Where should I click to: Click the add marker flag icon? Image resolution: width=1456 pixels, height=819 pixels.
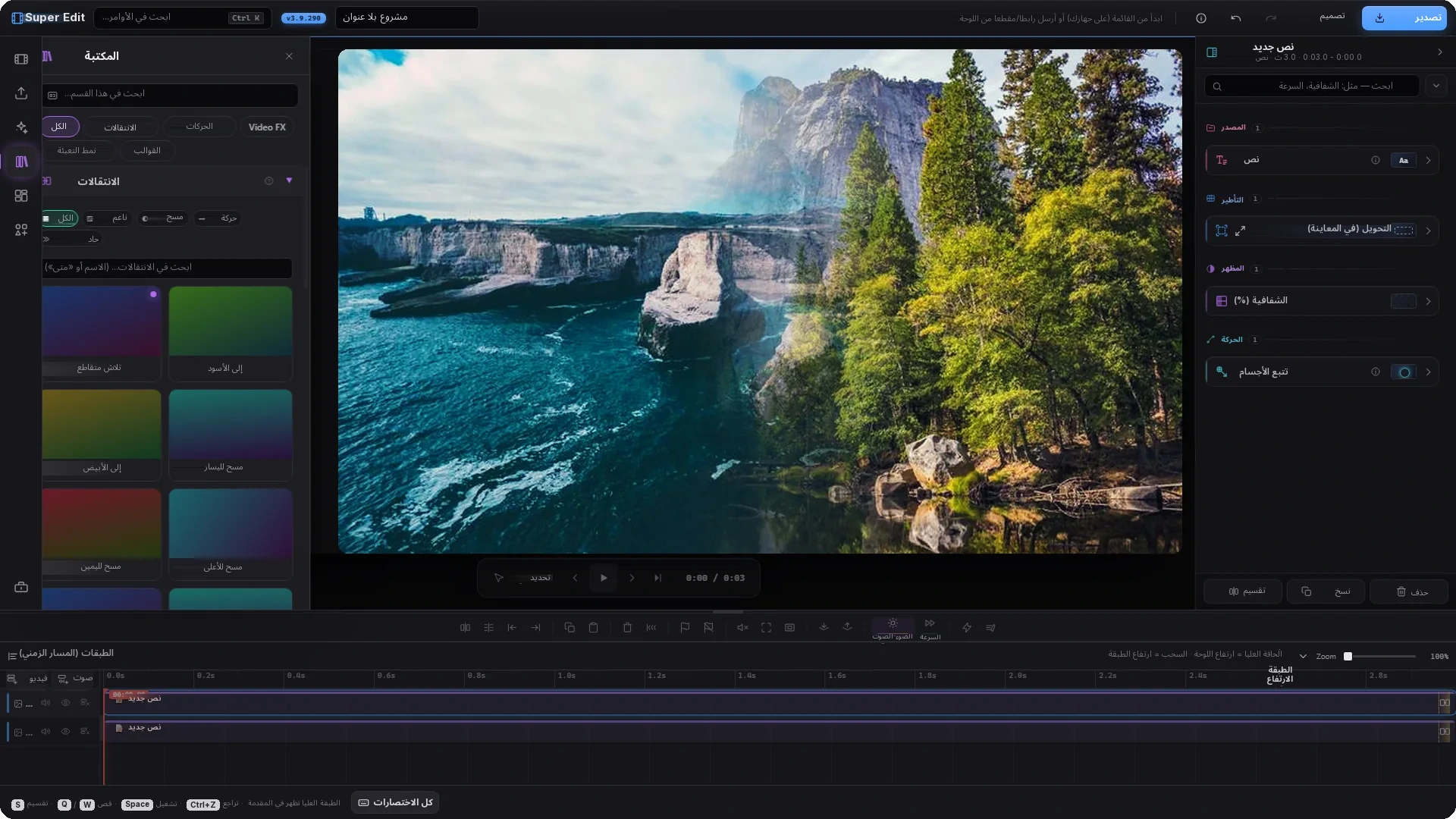tap(685, 628)
